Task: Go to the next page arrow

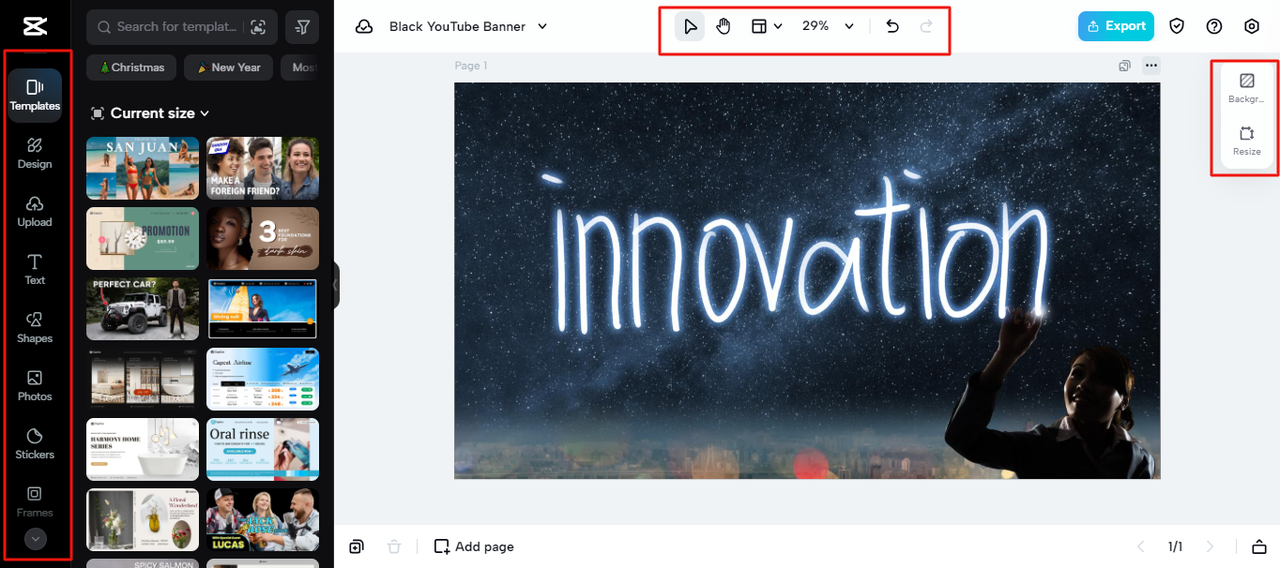Action: click(x=1210, y=547)
